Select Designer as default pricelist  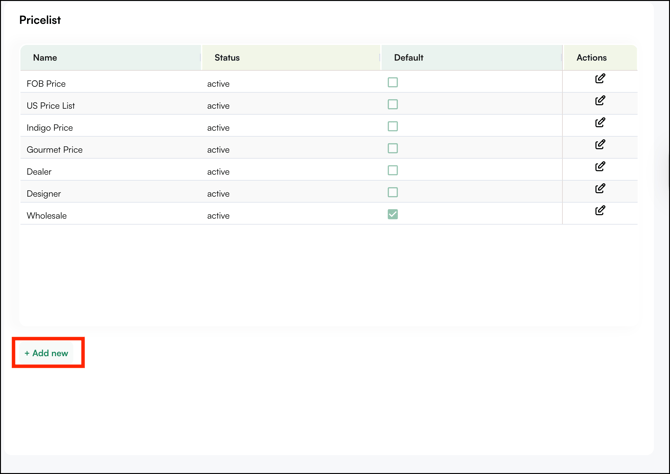[393, 193]
